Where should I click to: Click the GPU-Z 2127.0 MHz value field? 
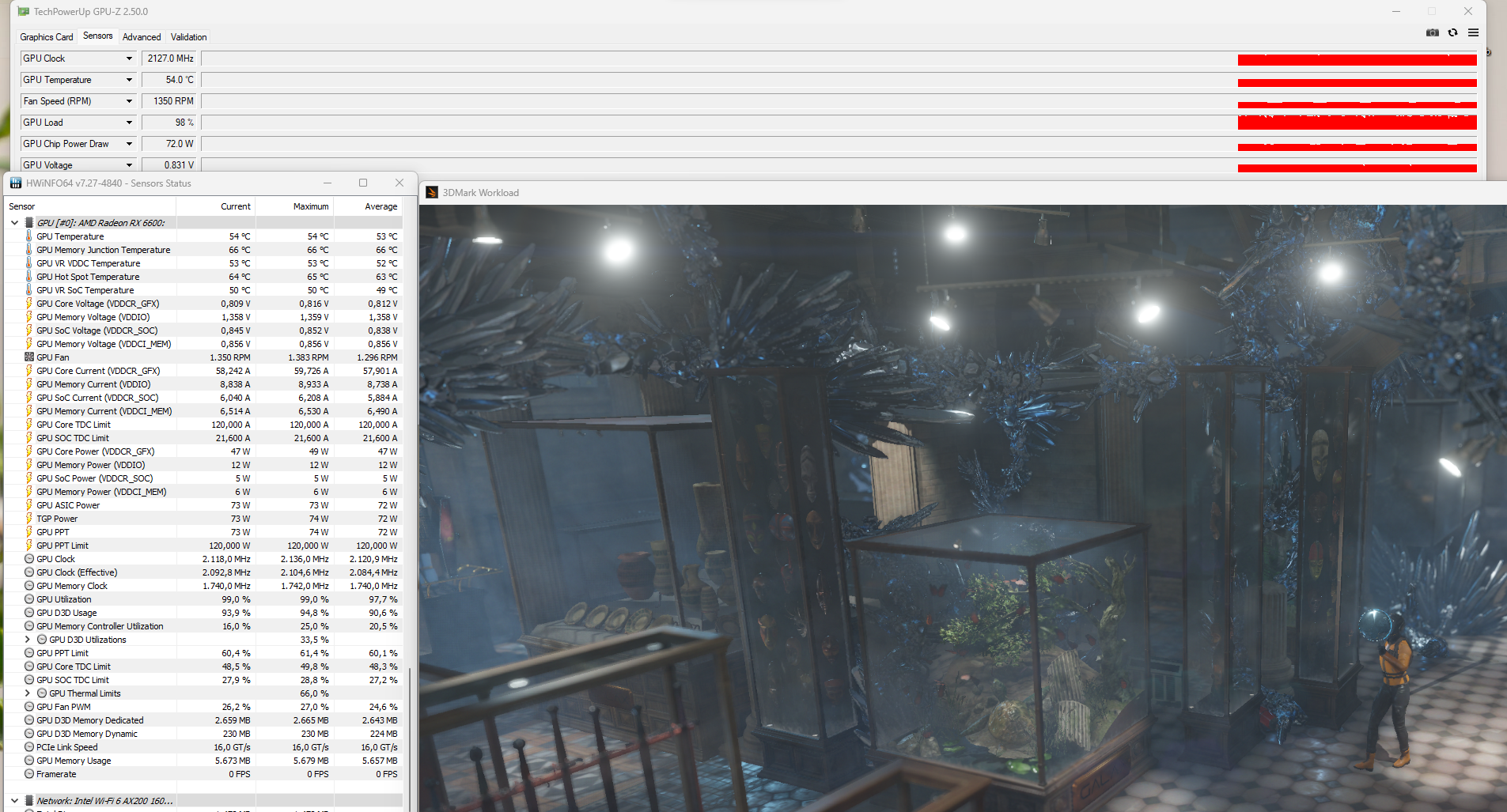pos(170,59)
